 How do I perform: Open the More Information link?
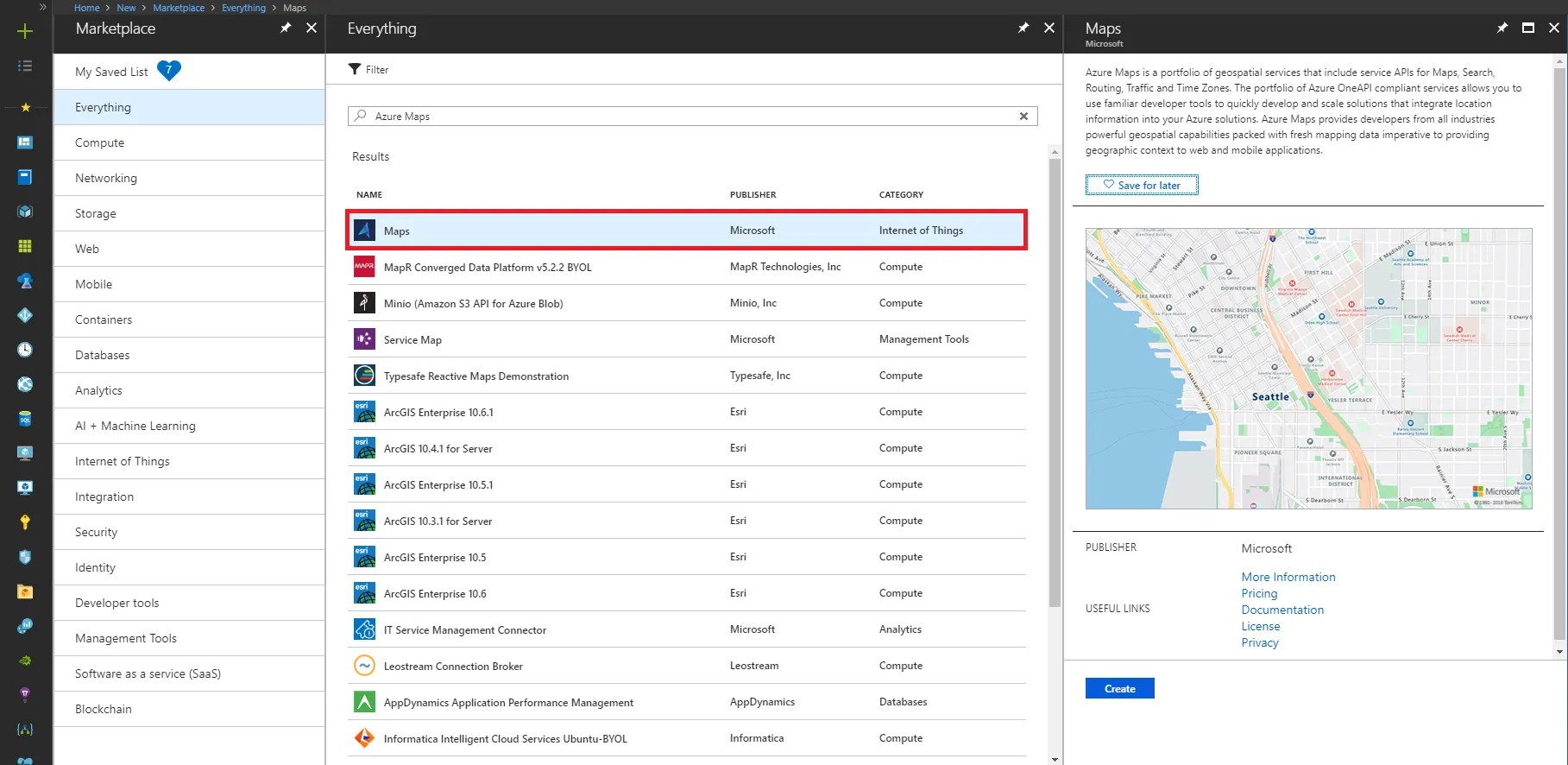coord(1288,577)
